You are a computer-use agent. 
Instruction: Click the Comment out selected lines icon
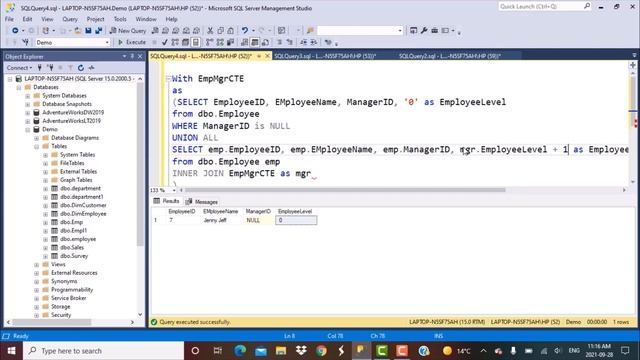click(x=280, y=42)
